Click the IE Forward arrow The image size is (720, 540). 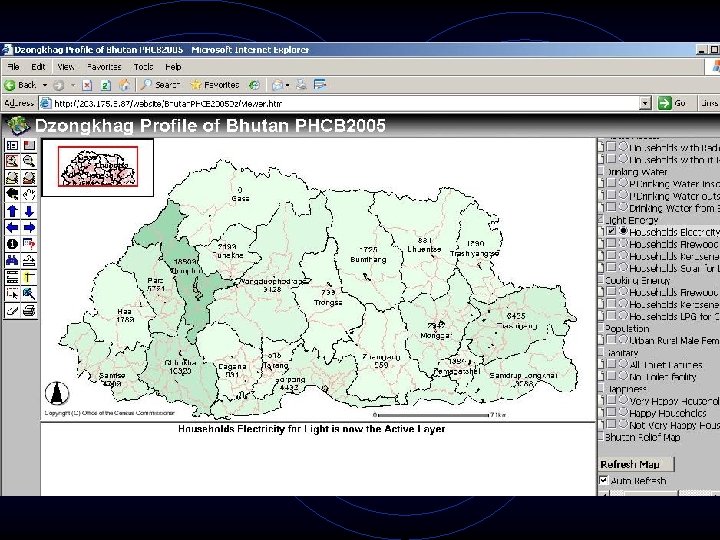pyautogui.click(x=59, y=85)
